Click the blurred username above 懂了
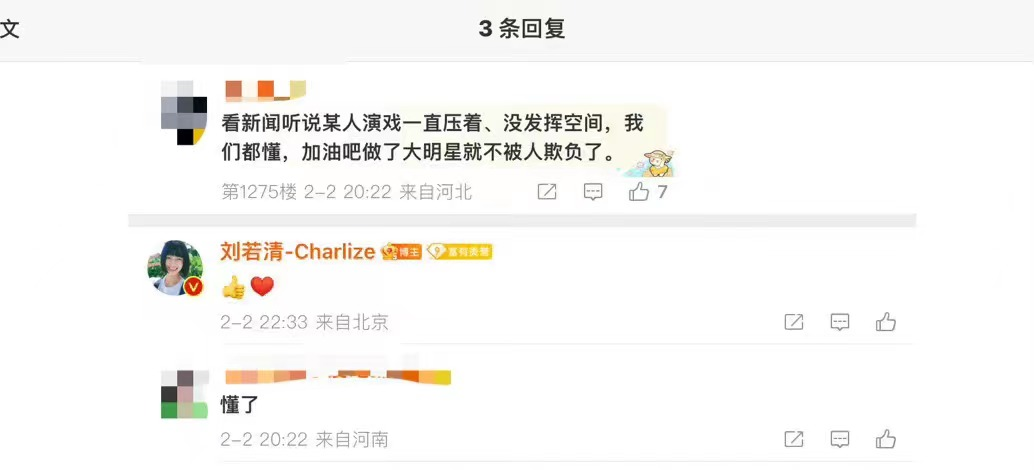This screenshot has height=470, width=1034. (338, 376)
